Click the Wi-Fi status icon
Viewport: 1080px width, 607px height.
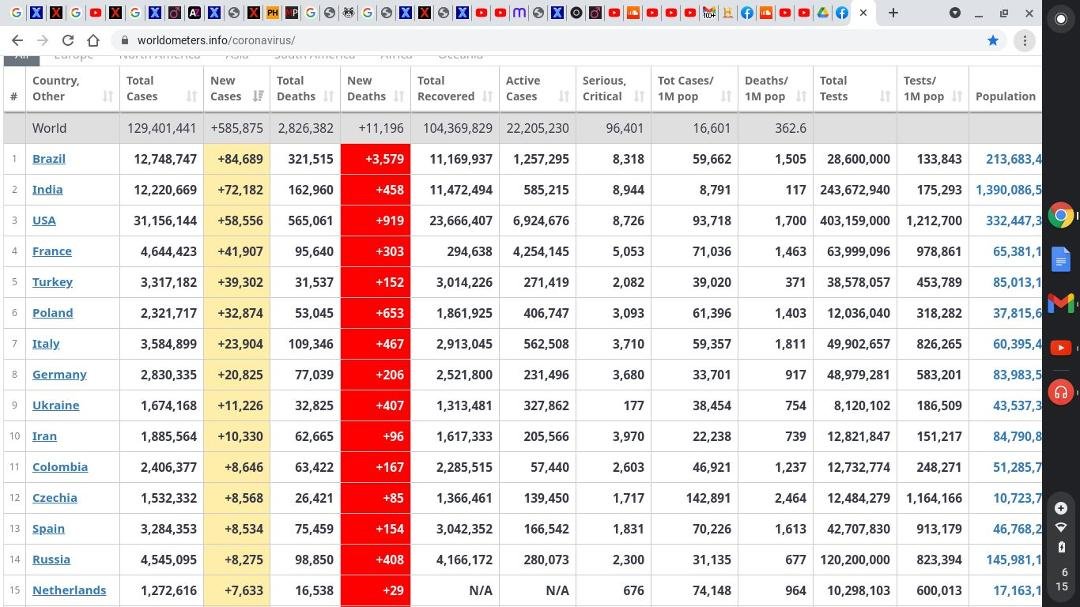coord(1061,527)
